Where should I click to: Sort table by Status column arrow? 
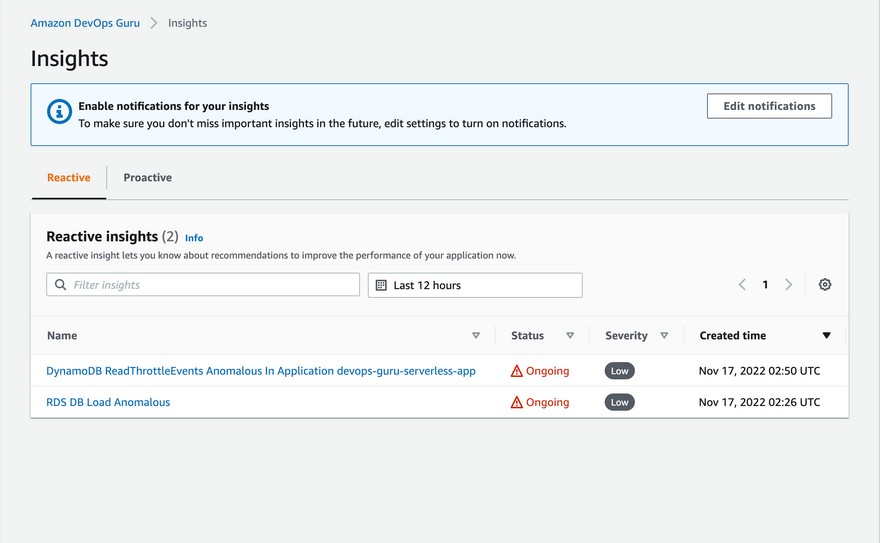[x=570, y=336]
